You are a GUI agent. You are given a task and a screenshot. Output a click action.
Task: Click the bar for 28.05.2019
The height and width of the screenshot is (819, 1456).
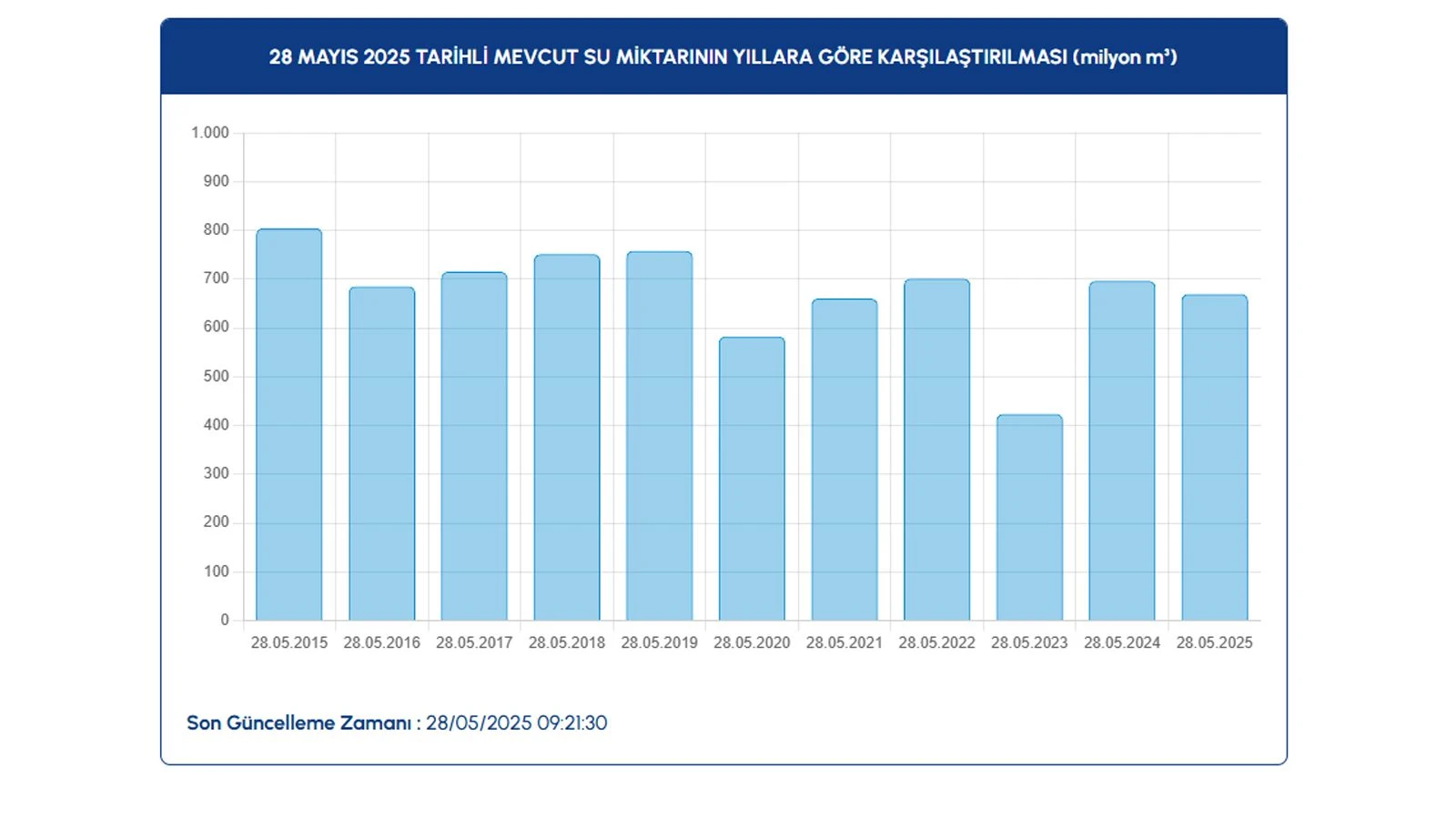point(659,436)
